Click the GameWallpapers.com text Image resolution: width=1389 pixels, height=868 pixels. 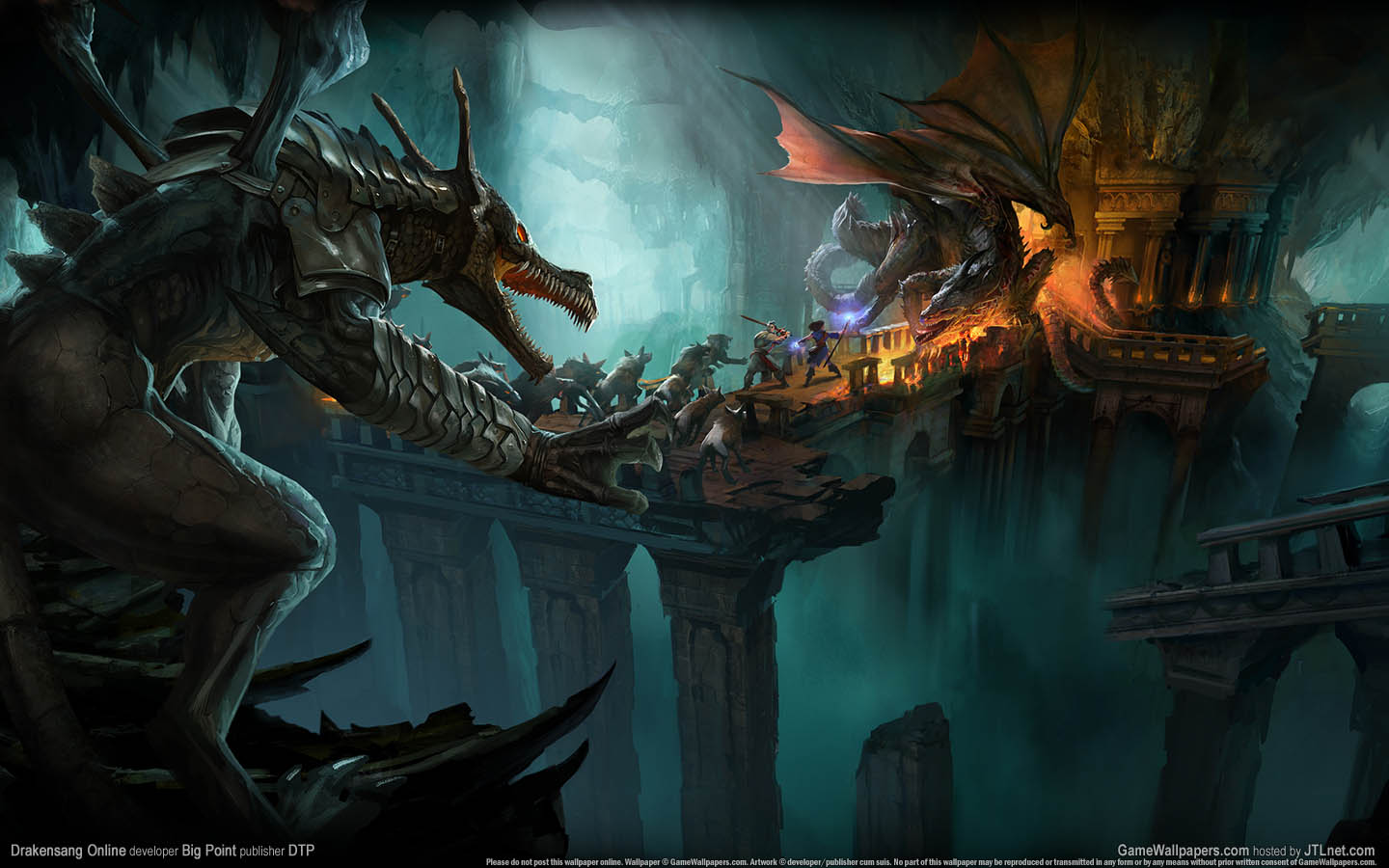click(1184, 851)
